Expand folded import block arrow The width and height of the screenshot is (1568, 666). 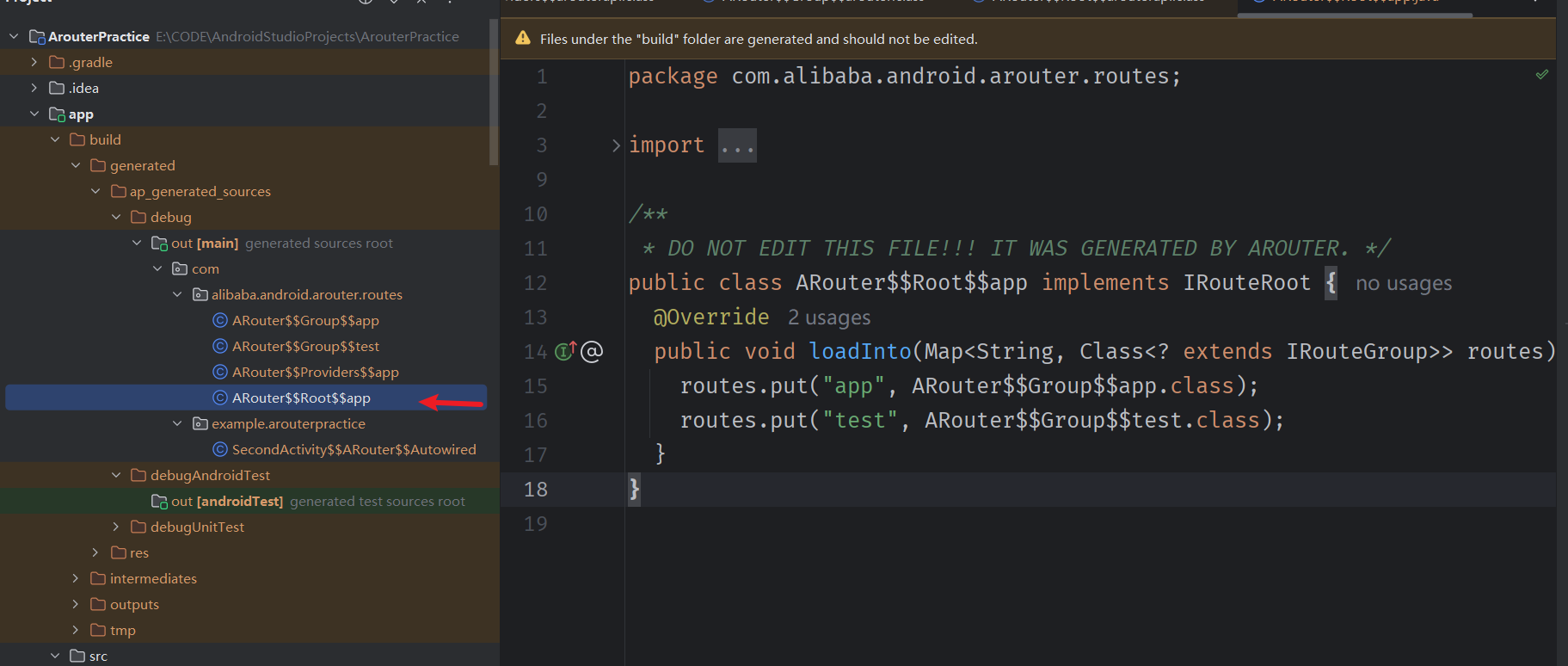coord(616,145)
